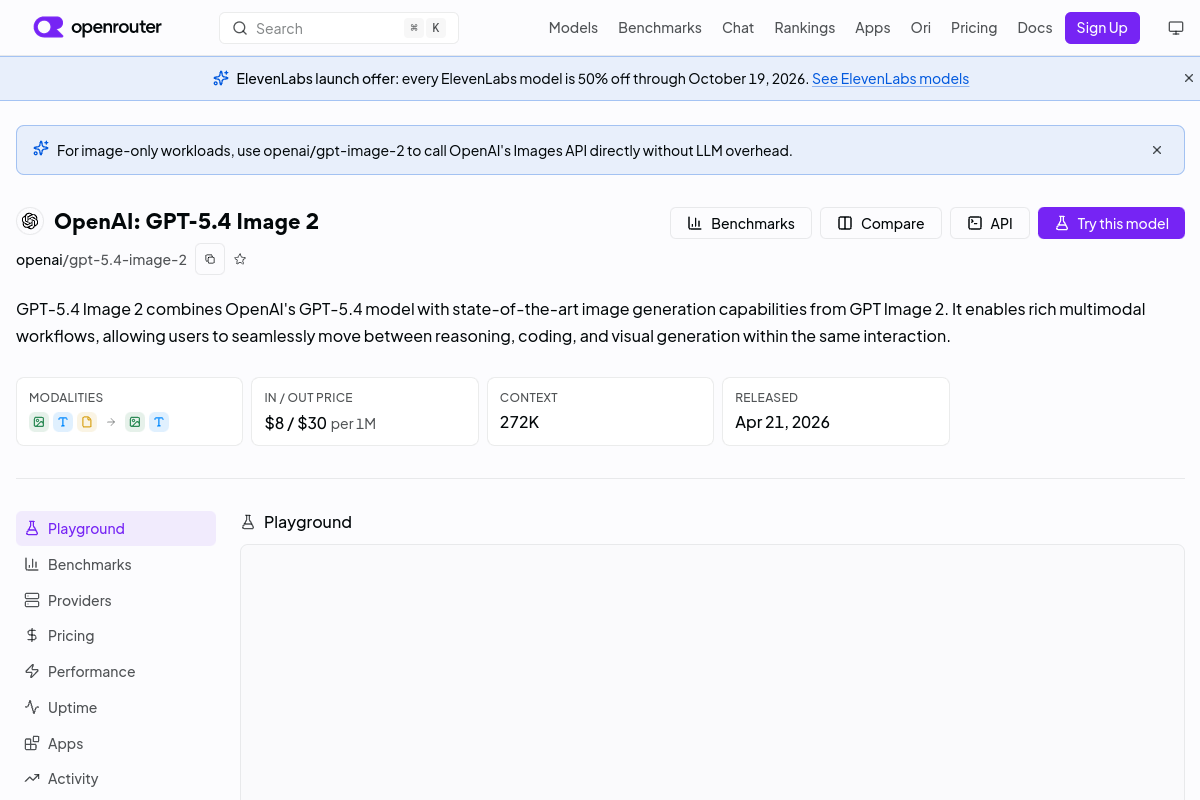The image size is (1200, 800).
Task: Focus the Search input field
Action: [339, 28]
